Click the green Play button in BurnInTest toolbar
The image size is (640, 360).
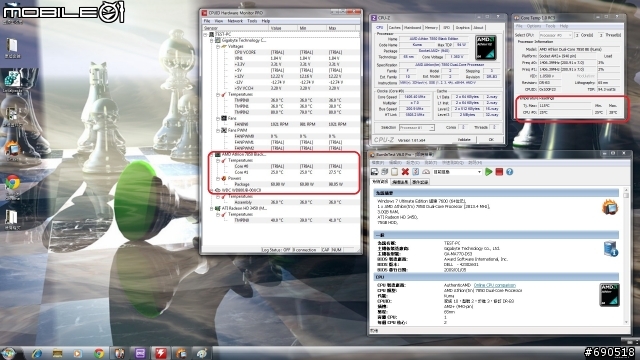(x=489, y=172)
